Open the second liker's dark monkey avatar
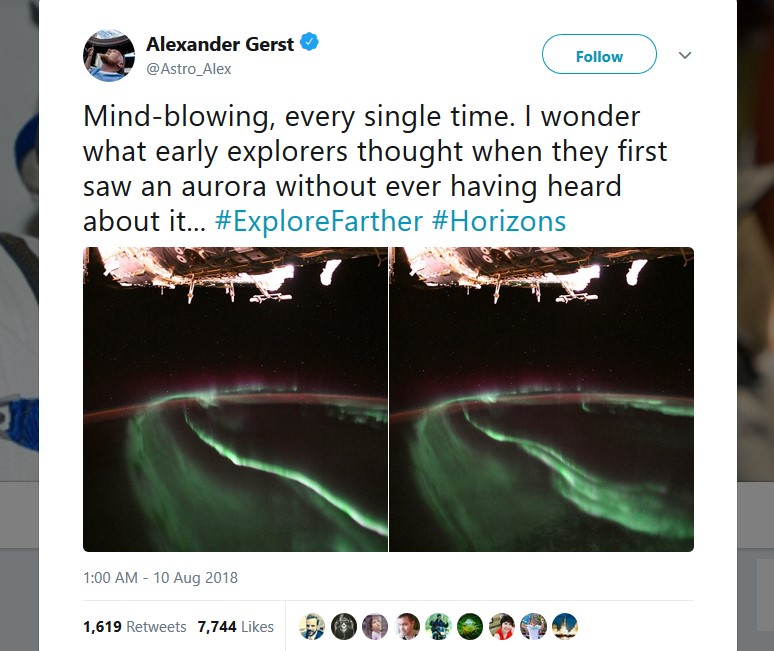 click(x=344, y=626)
